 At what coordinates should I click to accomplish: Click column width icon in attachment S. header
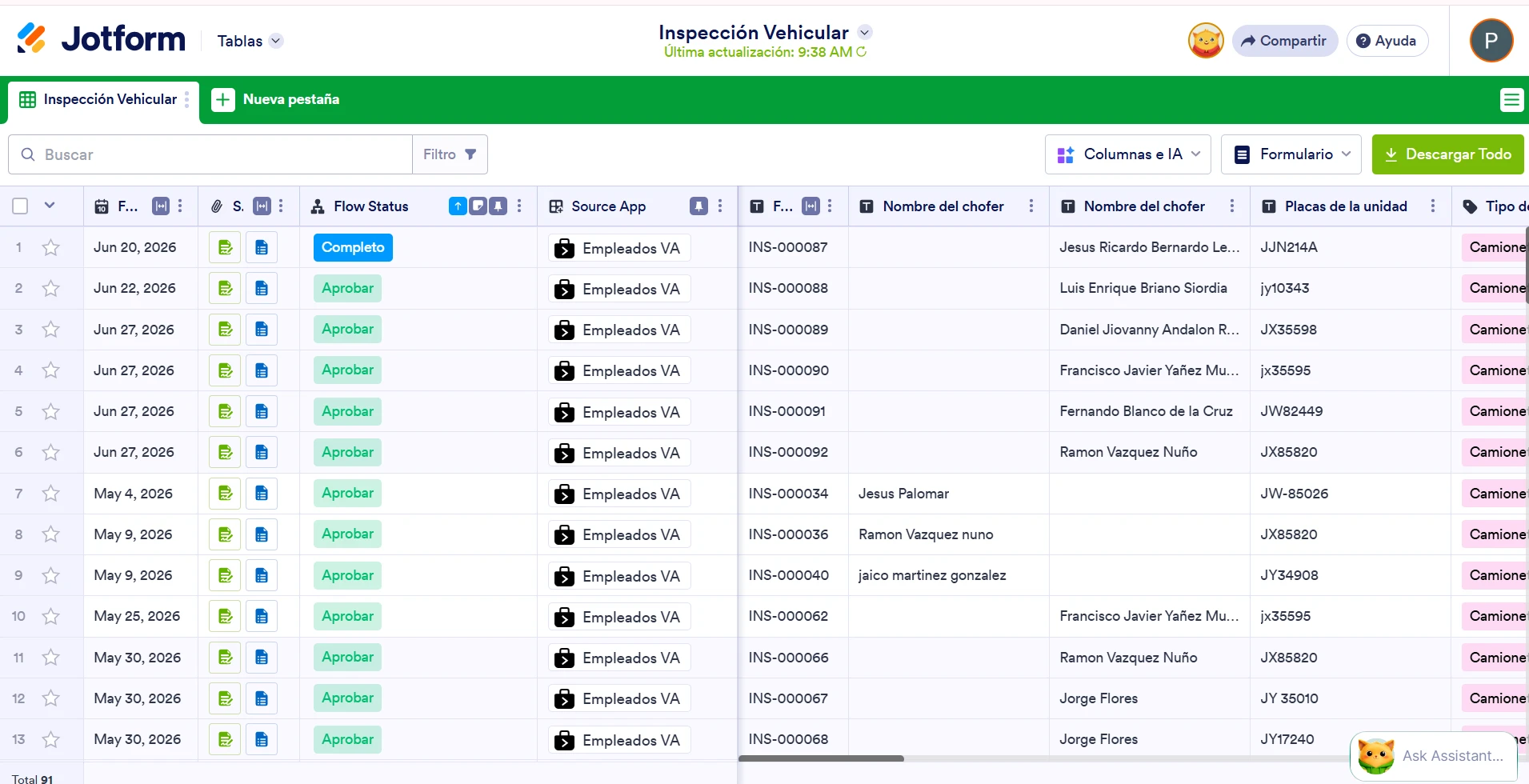pyautogui.click(x=262, y=206)
